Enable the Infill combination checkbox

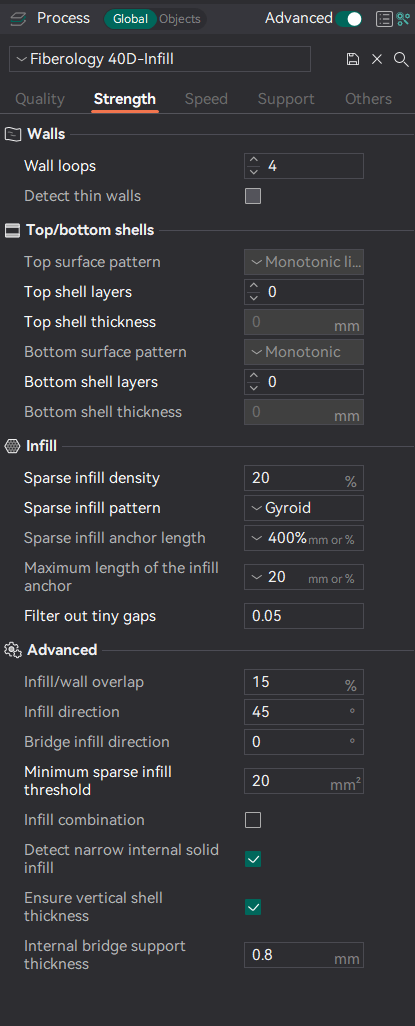(253, 820)
